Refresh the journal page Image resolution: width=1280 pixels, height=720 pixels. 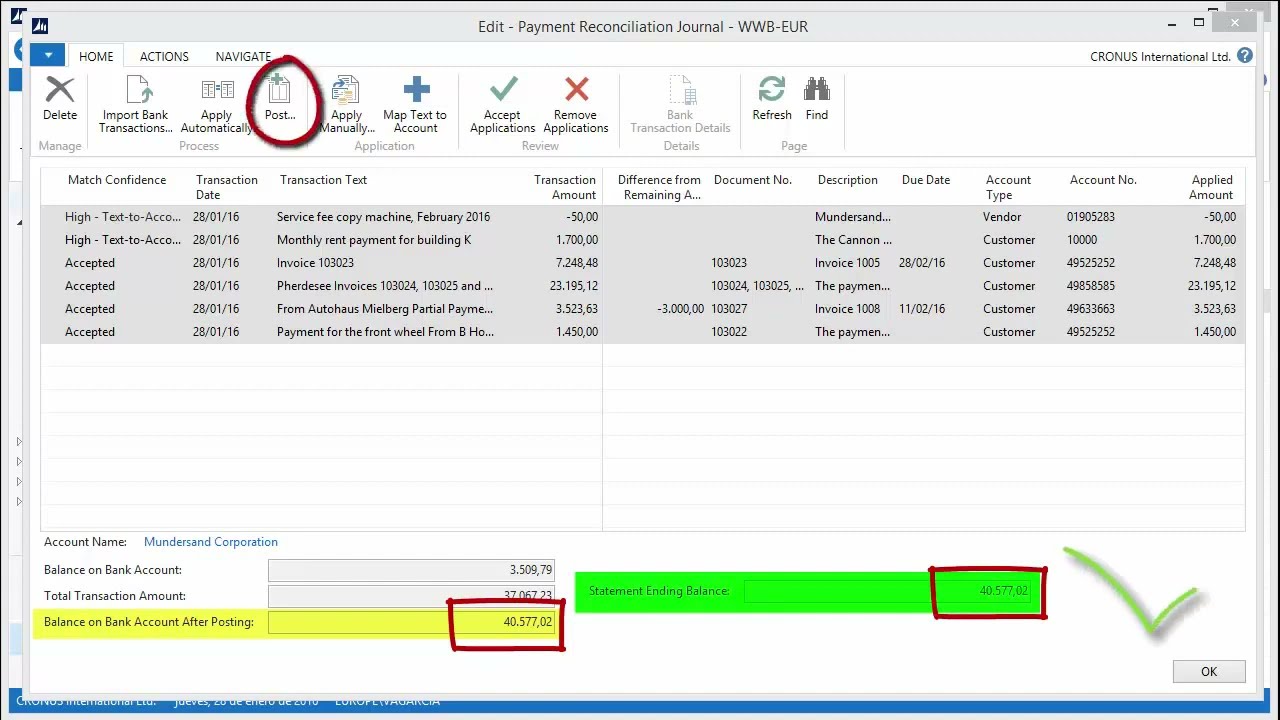coord(772,98)
